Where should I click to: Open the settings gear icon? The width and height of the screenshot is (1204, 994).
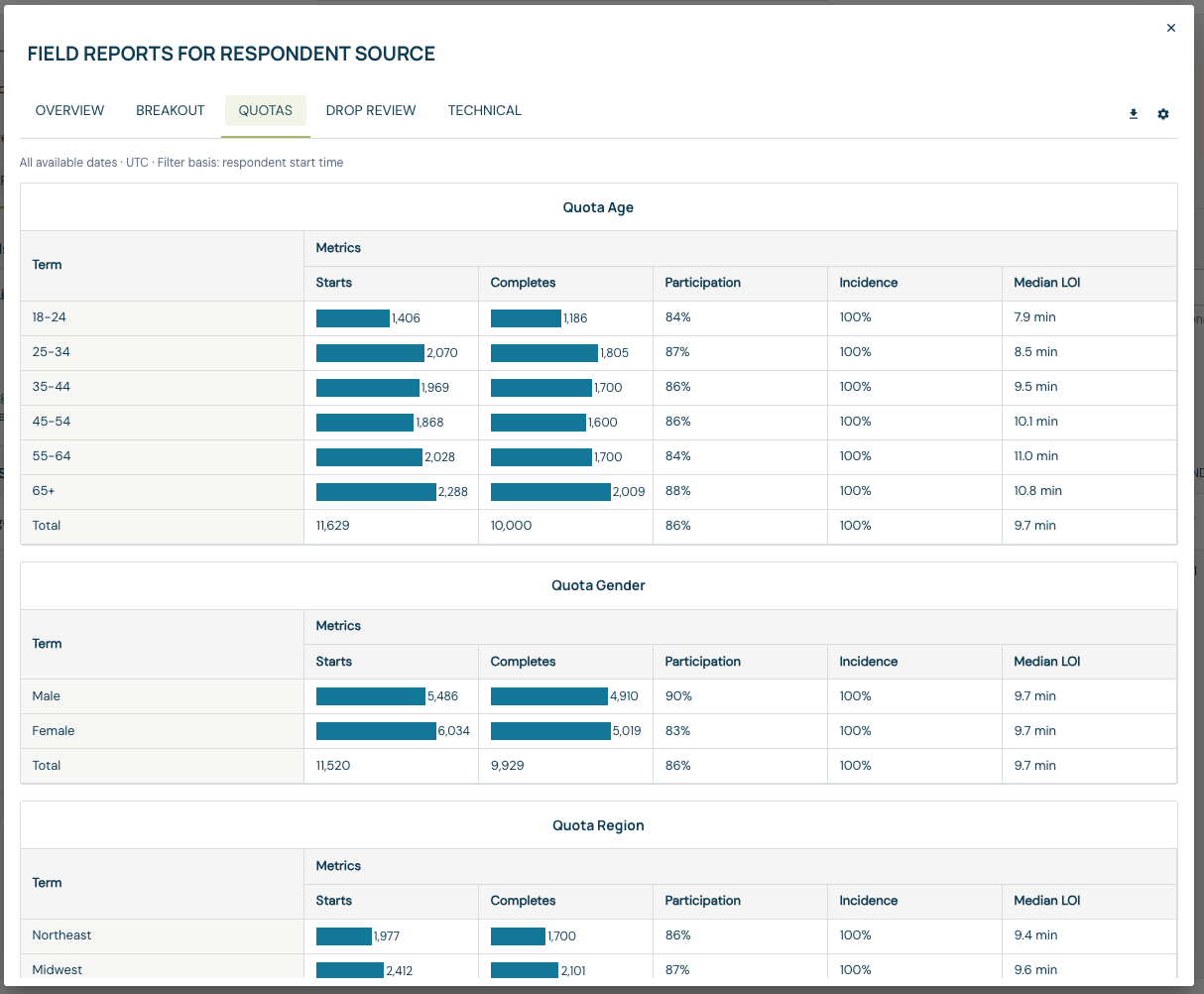[1163, 114]
